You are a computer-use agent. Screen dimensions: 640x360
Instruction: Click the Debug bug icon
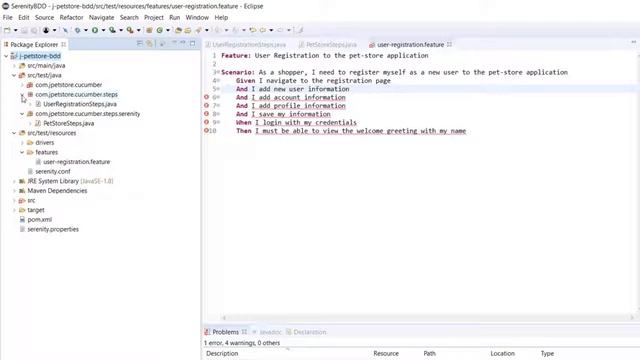coord(77,30)
